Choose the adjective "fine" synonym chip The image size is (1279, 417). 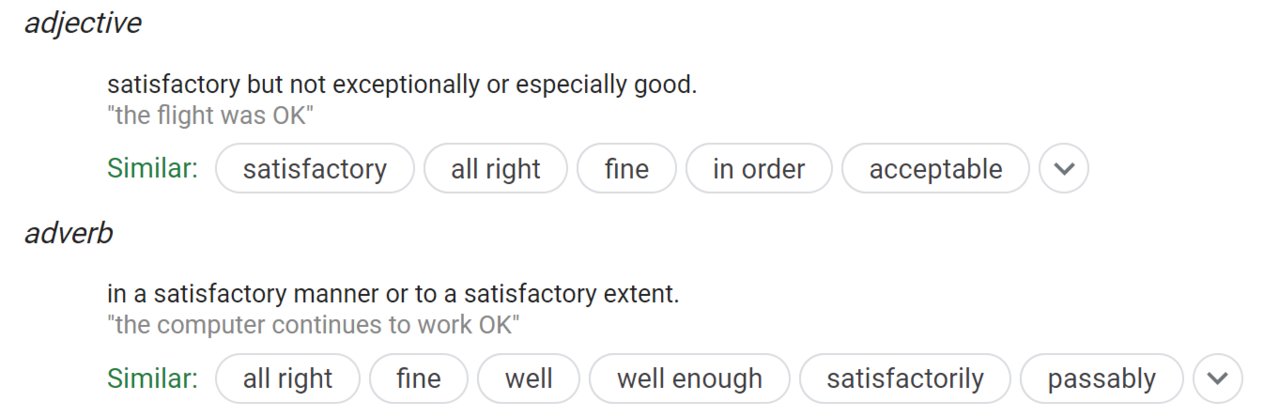627,169
